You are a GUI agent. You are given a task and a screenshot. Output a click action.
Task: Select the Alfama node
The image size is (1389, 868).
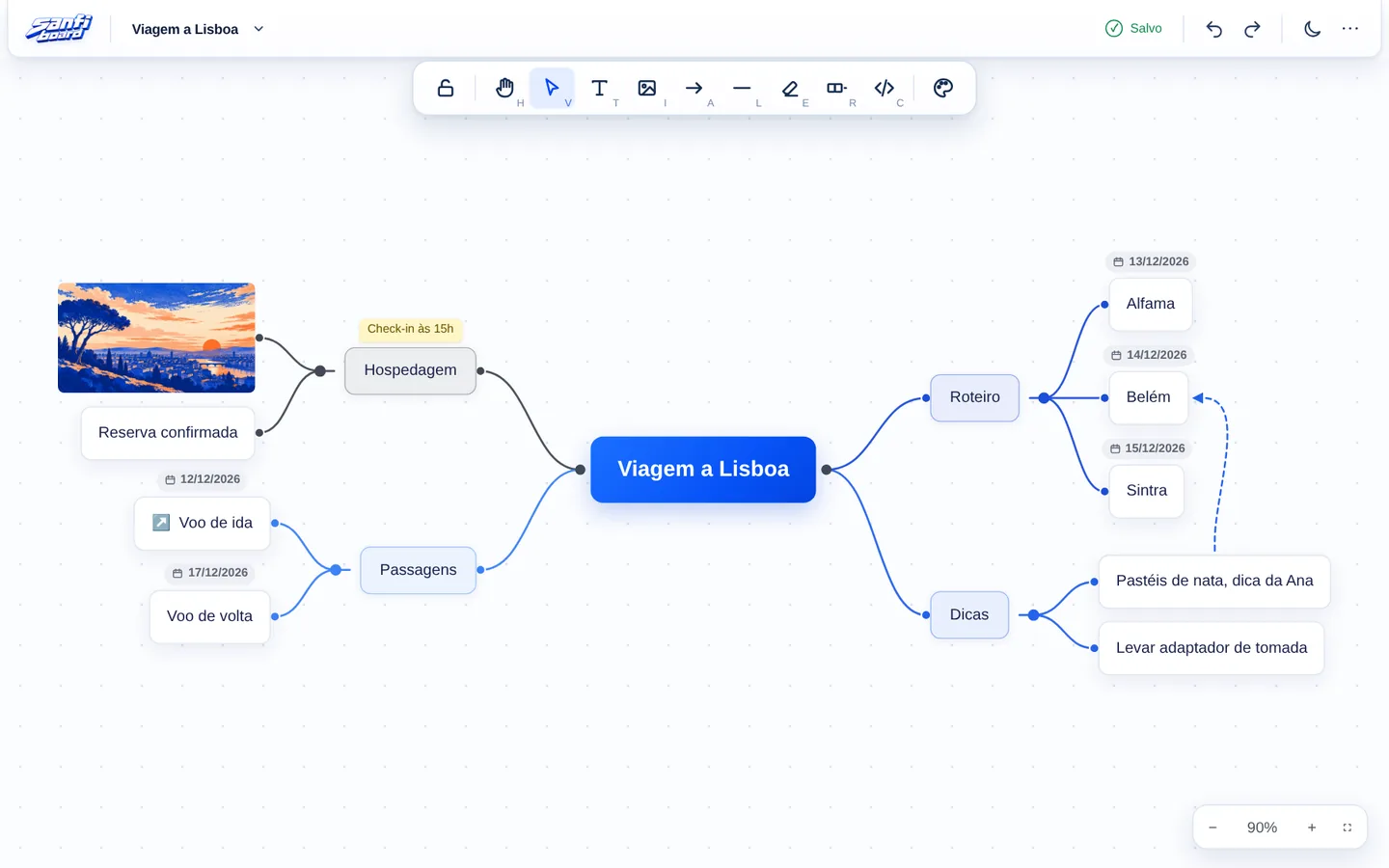(1151, 305)
